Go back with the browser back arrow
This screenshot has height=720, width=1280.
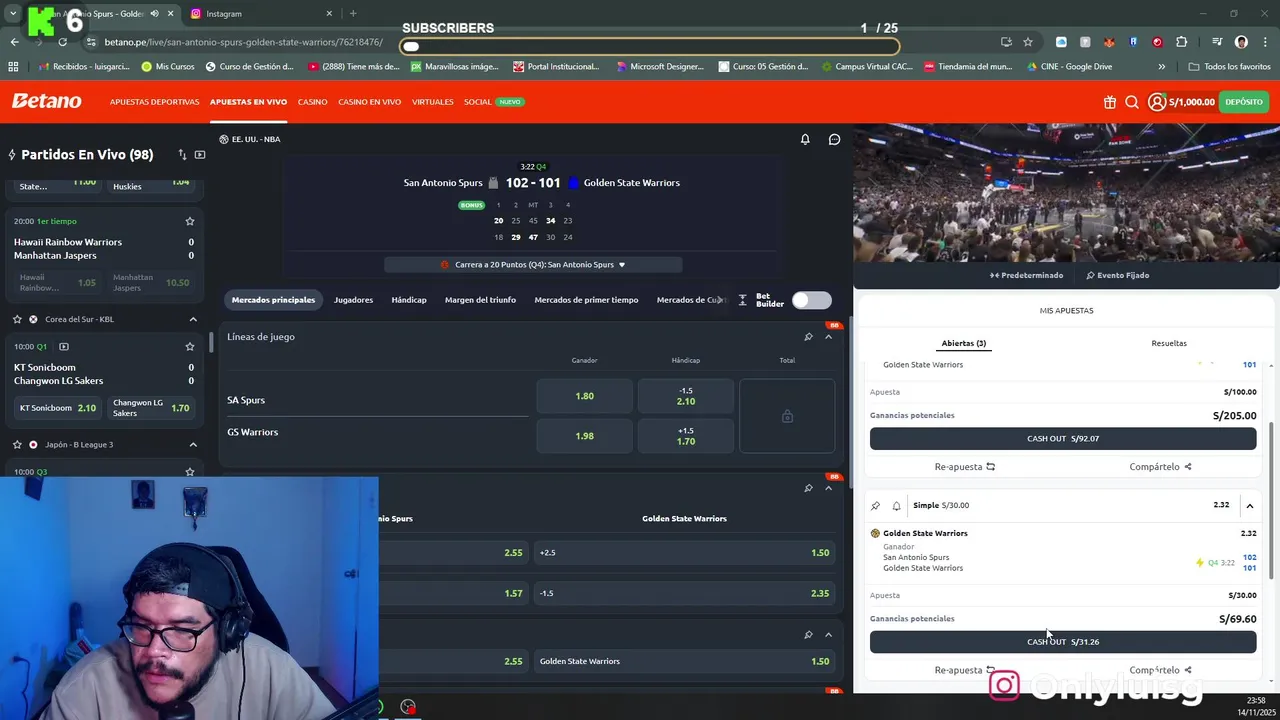[14, 42]
